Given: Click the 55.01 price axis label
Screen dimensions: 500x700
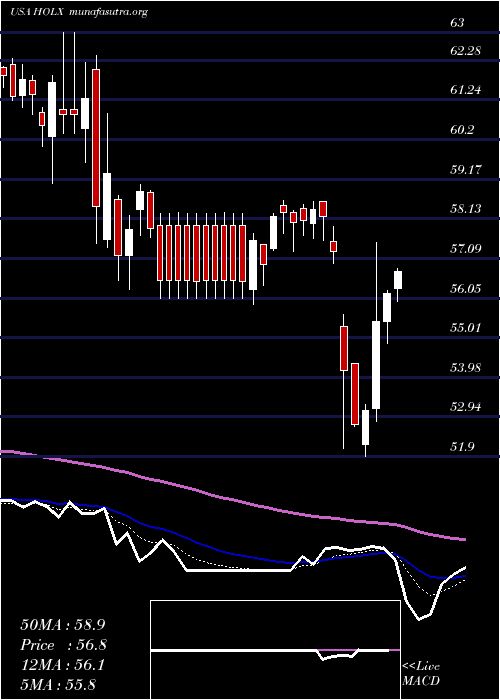Looking at the screenshot, I should [466, 328].
